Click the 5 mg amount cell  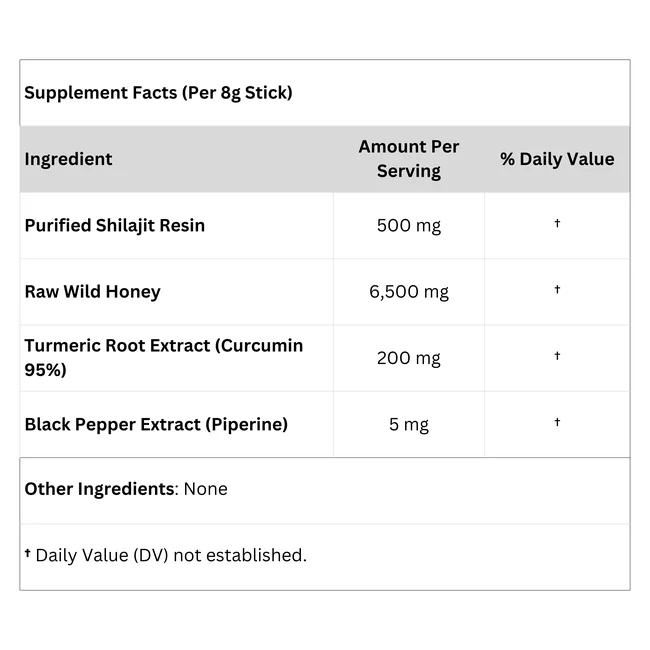pos(409,424)
